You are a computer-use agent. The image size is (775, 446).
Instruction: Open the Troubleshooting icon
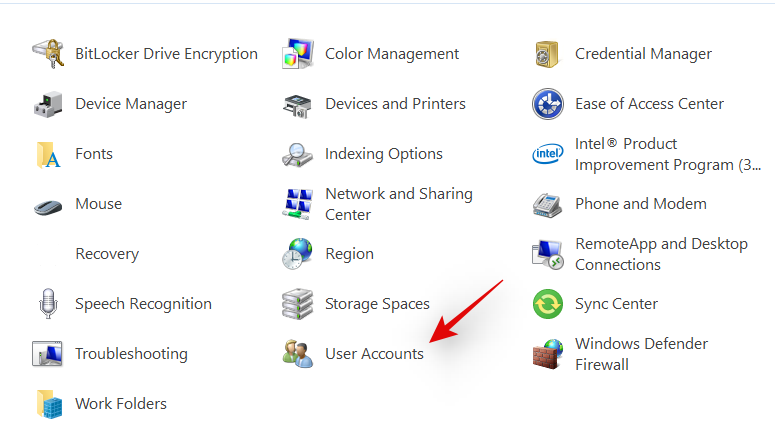pyautogui.click(x=48, y=354)
